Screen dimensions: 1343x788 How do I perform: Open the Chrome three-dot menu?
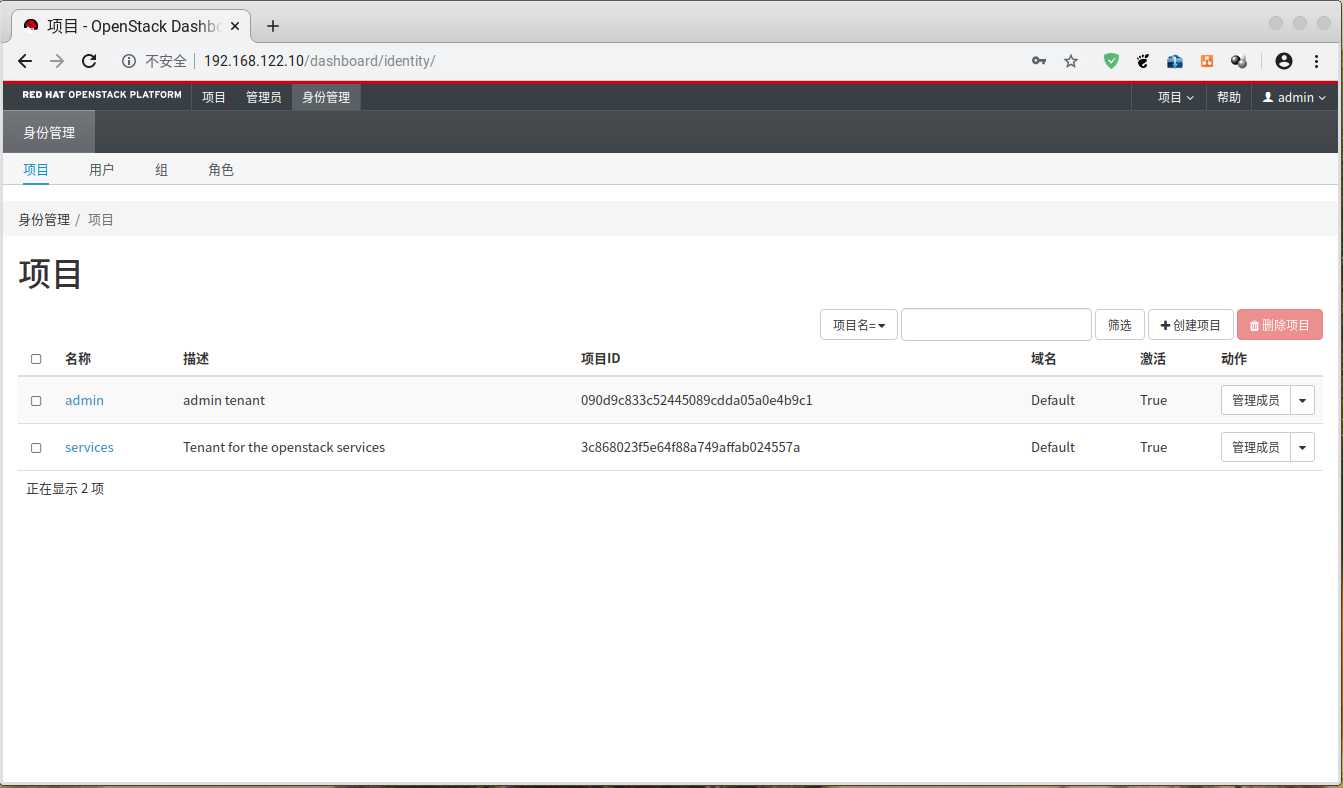[1316, 61]
